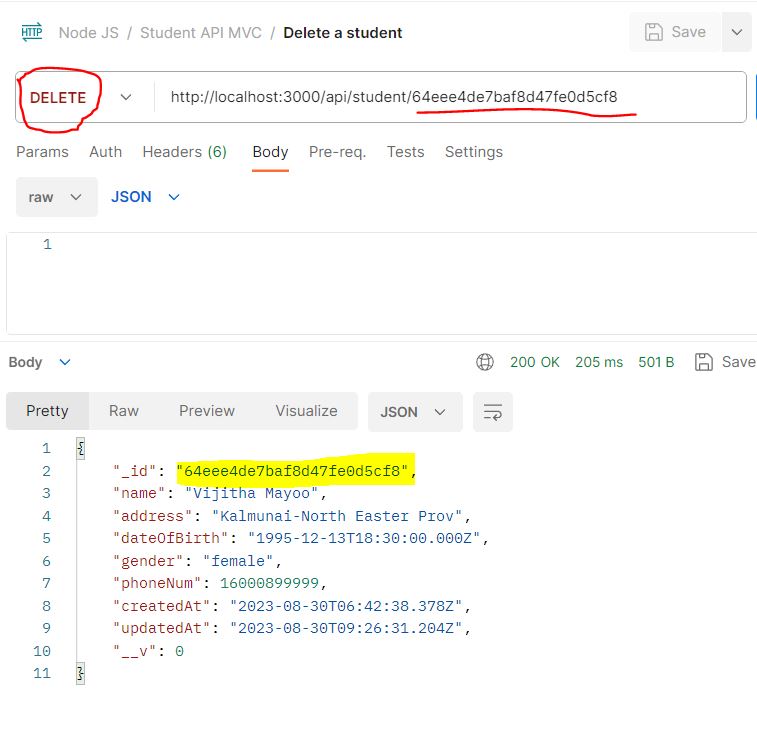Show the Visualize response view

(307, 411)
